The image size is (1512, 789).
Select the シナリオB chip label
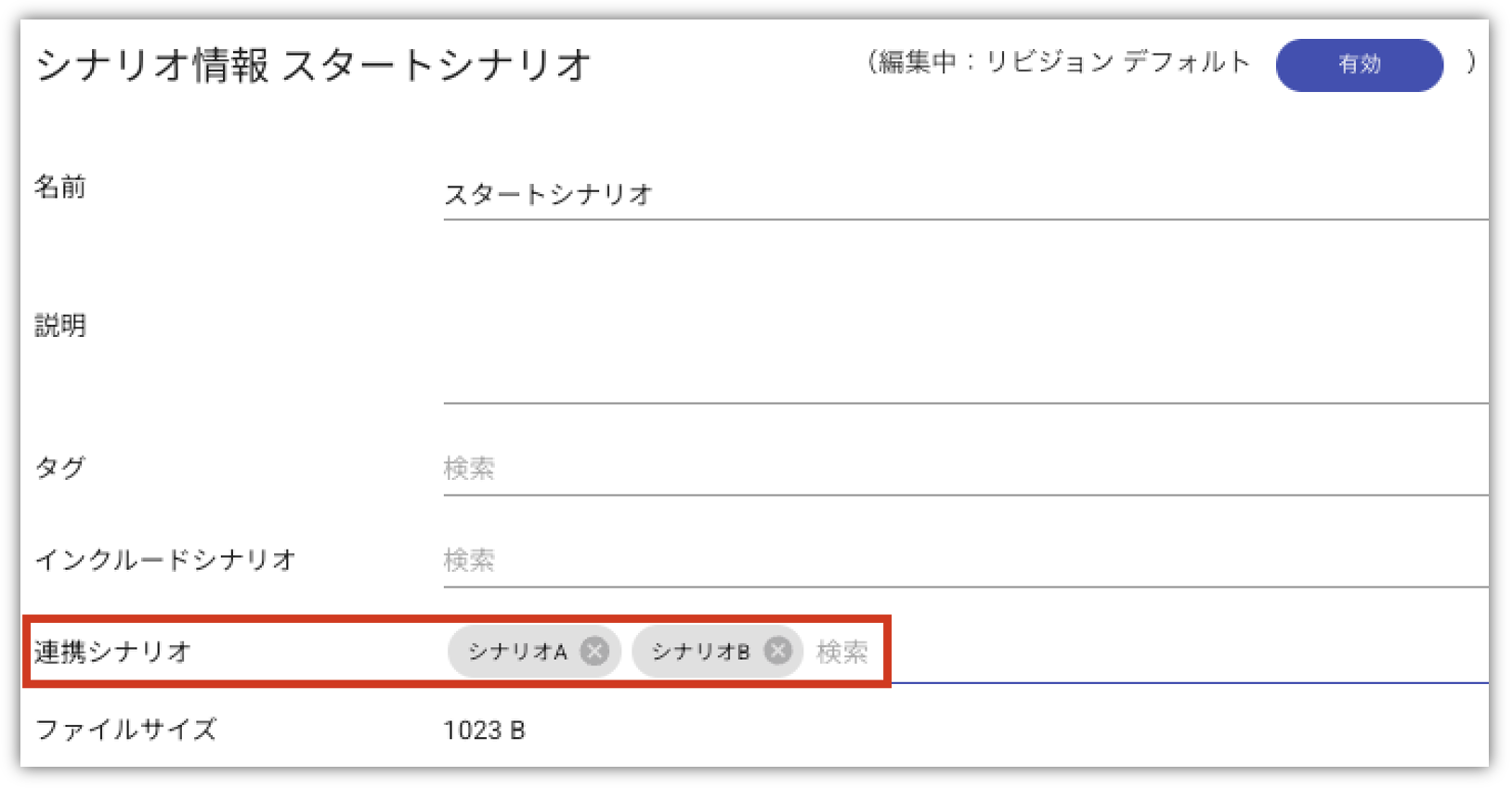tap(700, 652)
